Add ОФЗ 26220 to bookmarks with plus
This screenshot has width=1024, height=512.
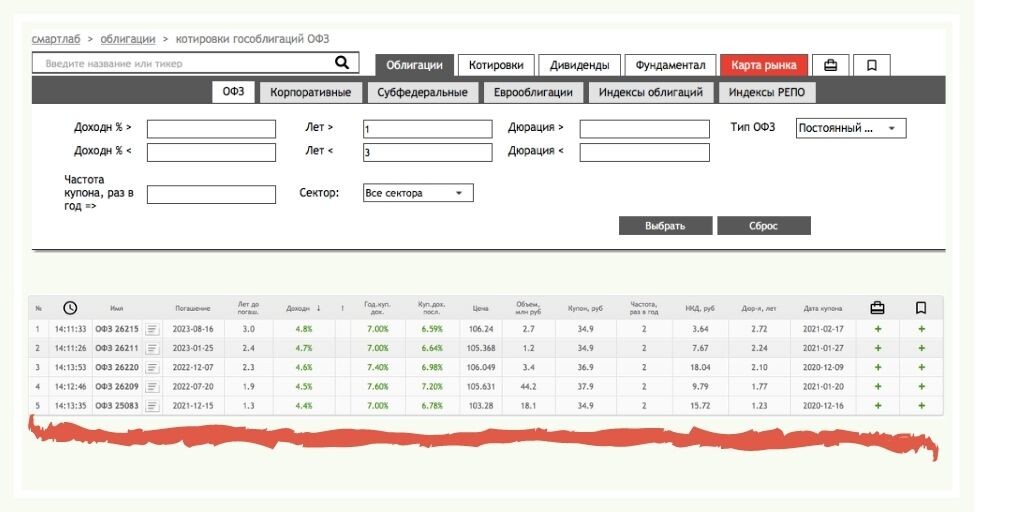[x=921, y=367]
